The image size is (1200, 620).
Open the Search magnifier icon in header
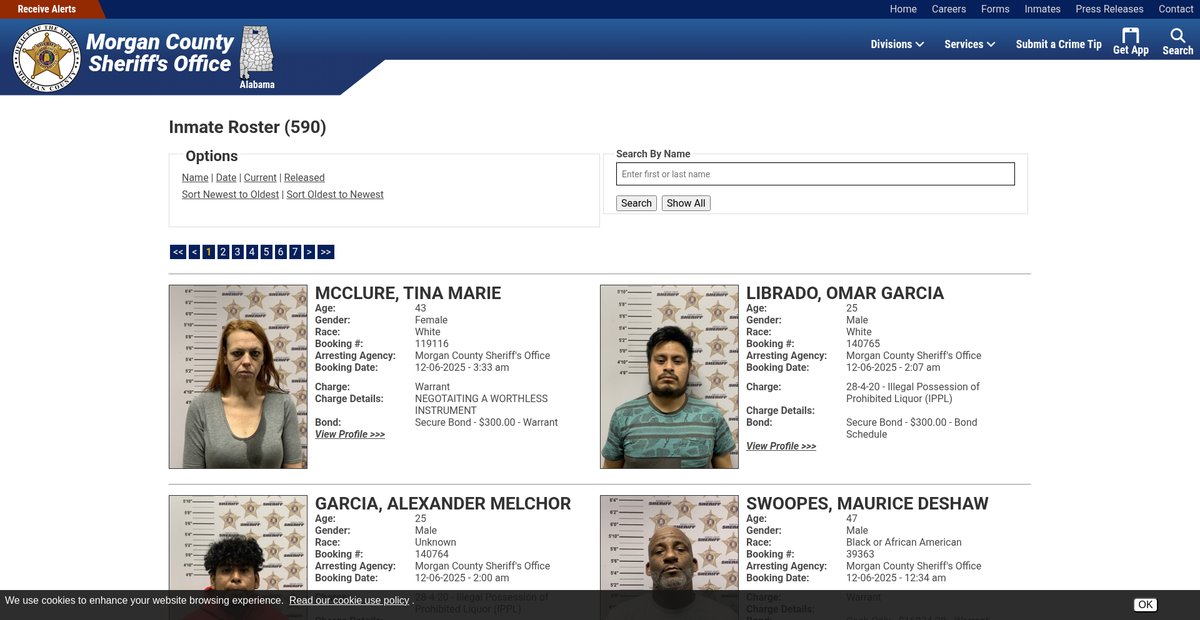1177,42
